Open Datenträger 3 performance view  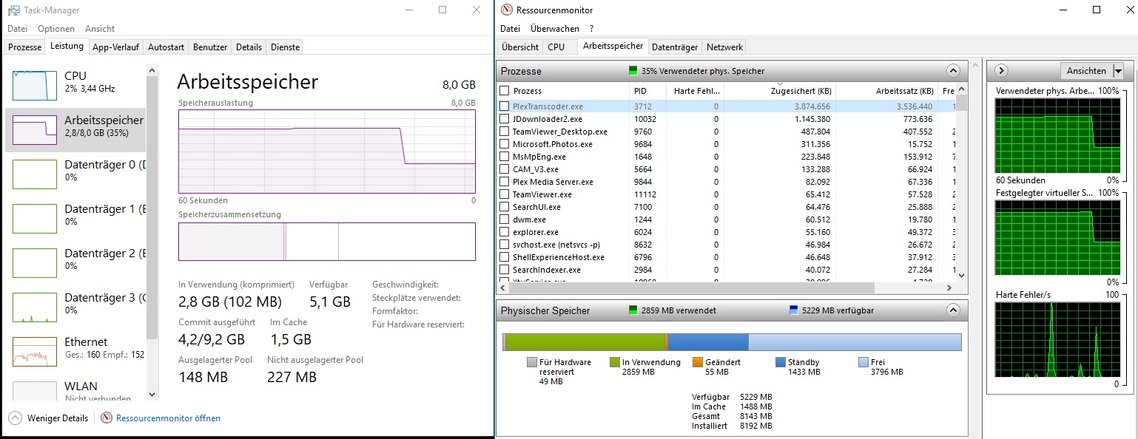[x=76, y=307]
